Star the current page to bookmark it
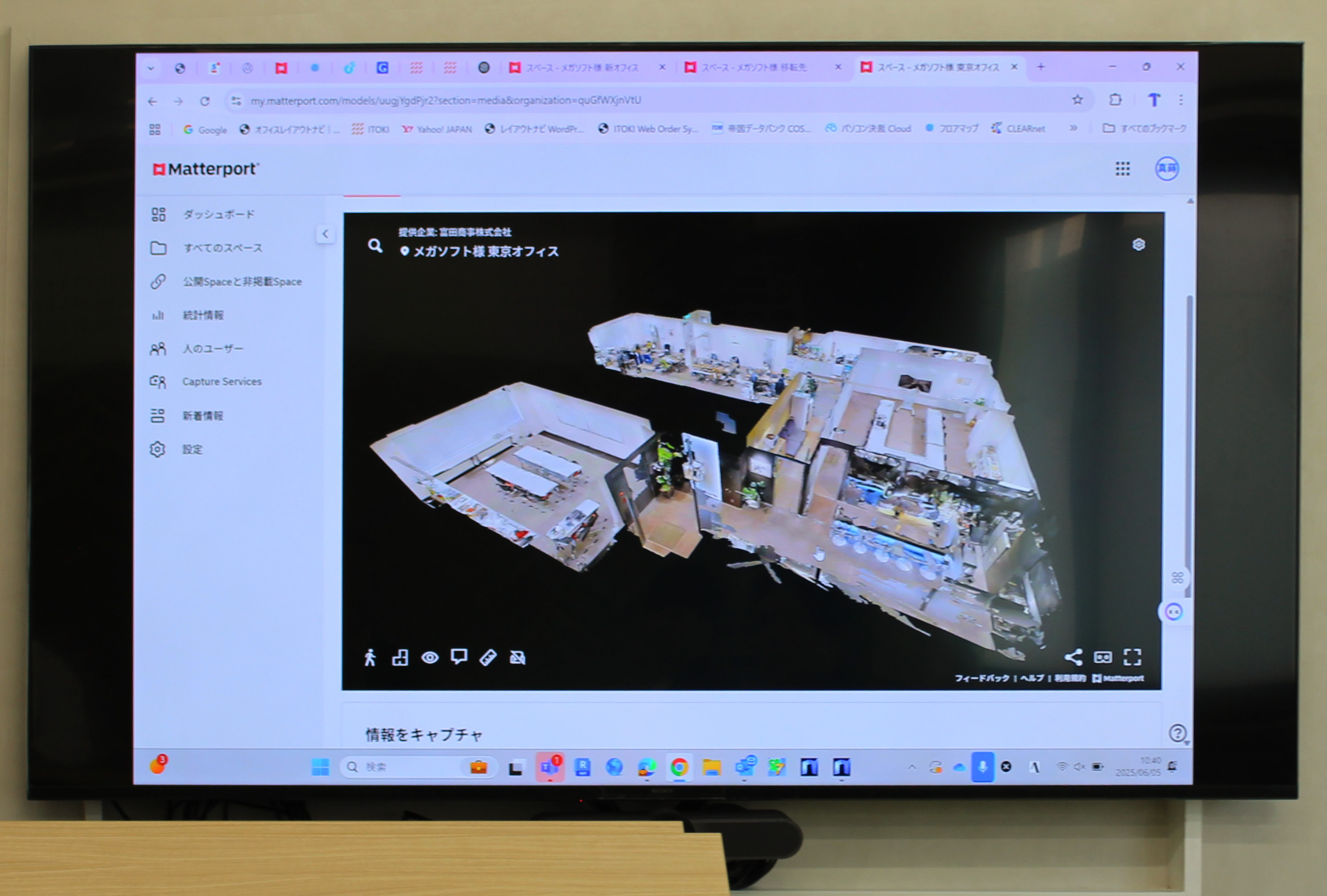Screen dimensions: 1327x896 [1077, 100]
